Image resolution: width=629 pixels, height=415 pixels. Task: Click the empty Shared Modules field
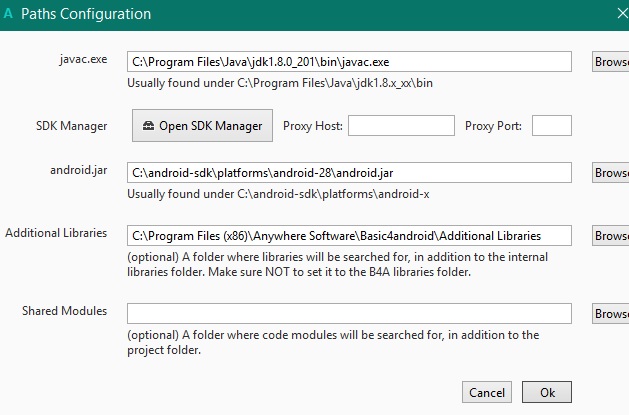point(349,313)
